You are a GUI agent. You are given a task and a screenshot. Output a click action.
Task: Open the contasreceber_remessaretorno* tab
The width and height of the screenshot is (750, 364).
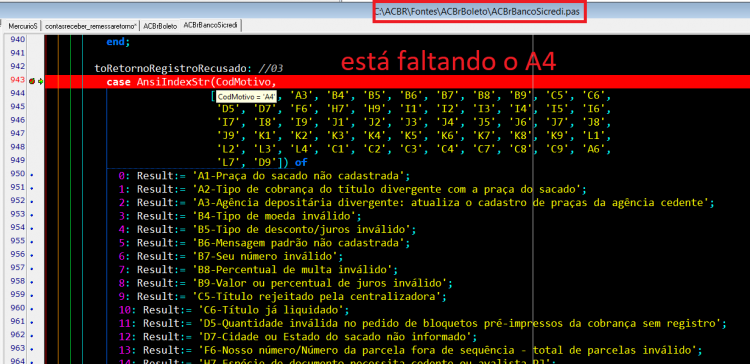[91, 25]
